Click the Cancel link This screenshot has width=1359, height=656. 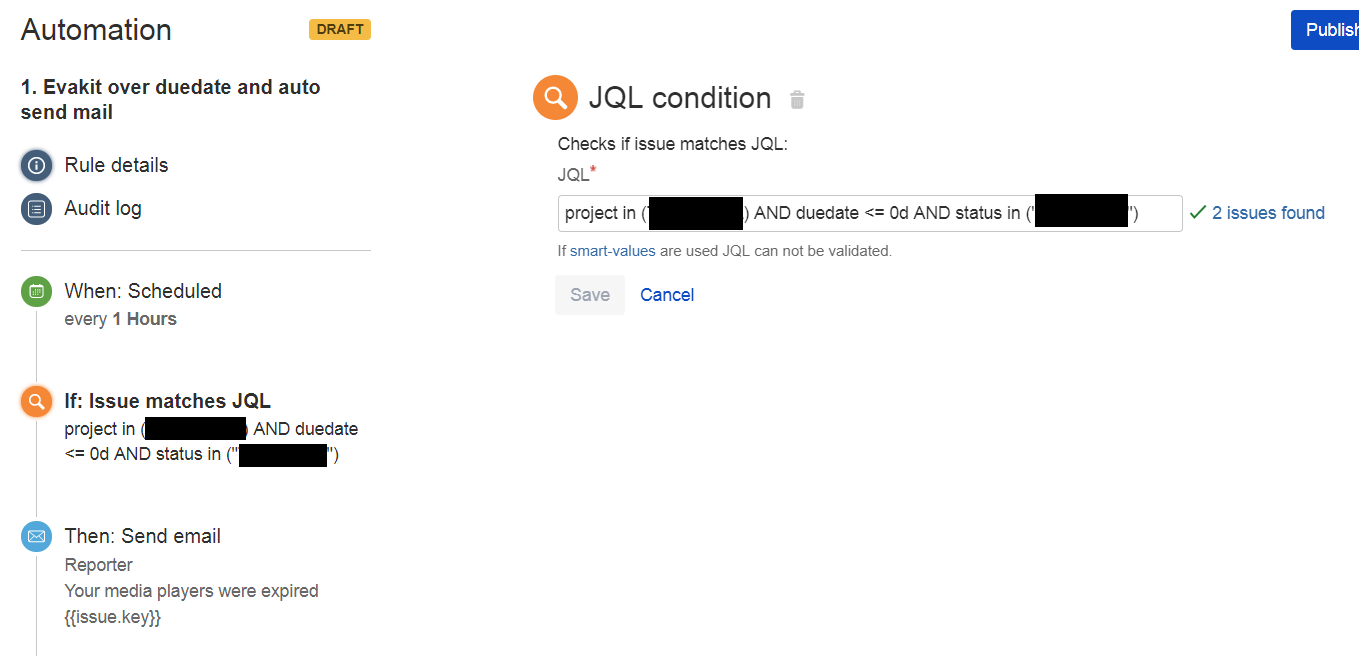tap(667, 295)
